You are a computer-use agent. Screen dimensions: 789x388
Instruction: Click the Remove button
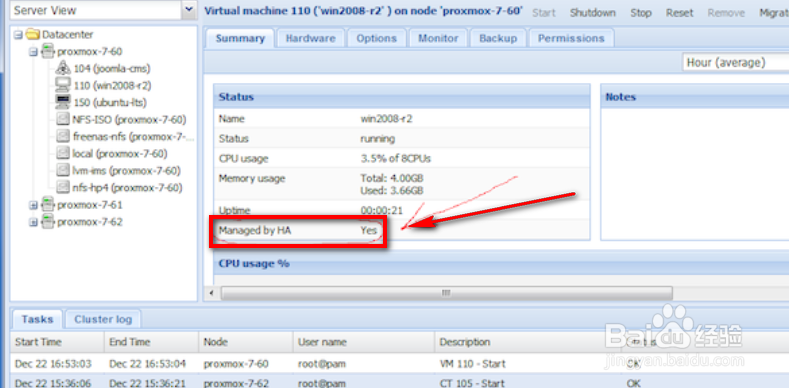726,13
